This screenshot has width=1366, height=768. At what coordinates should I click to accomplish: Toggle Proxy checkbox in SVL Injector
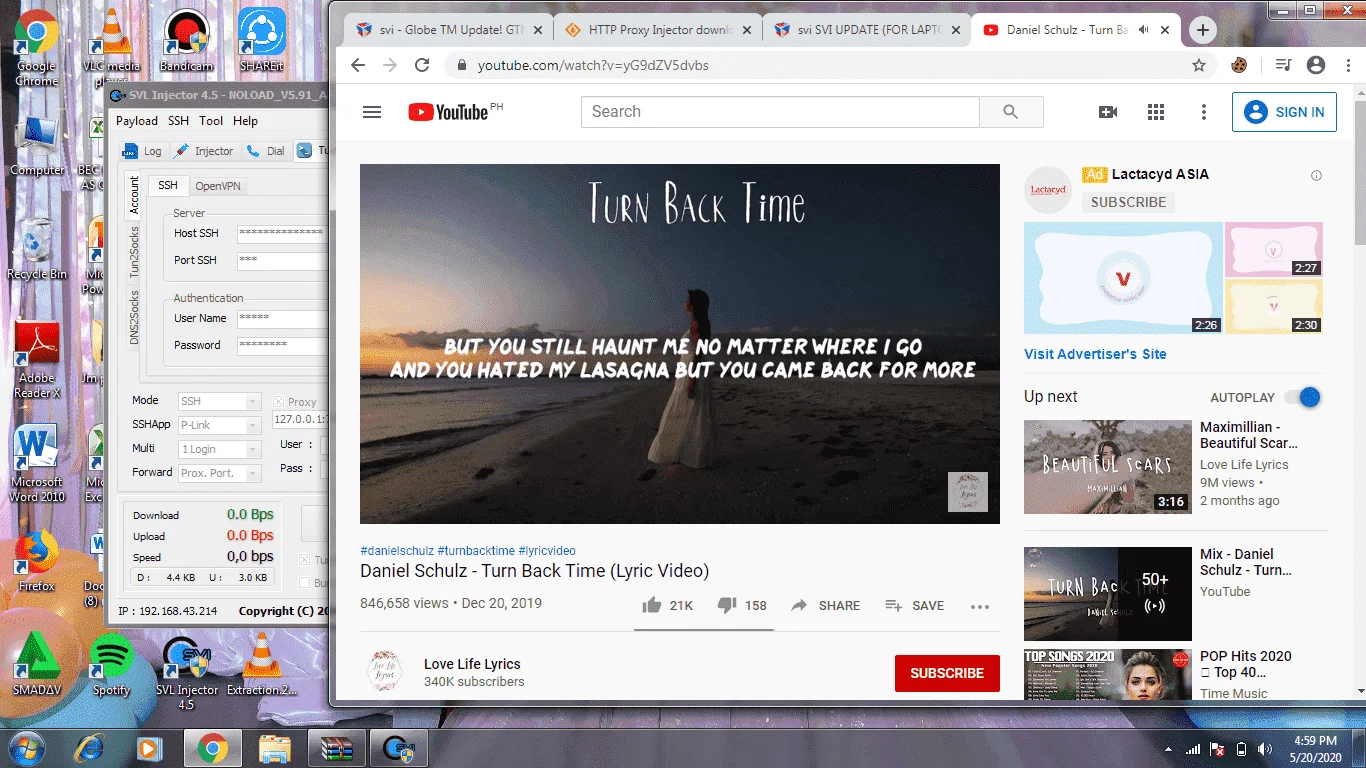[x=279, y=402]
